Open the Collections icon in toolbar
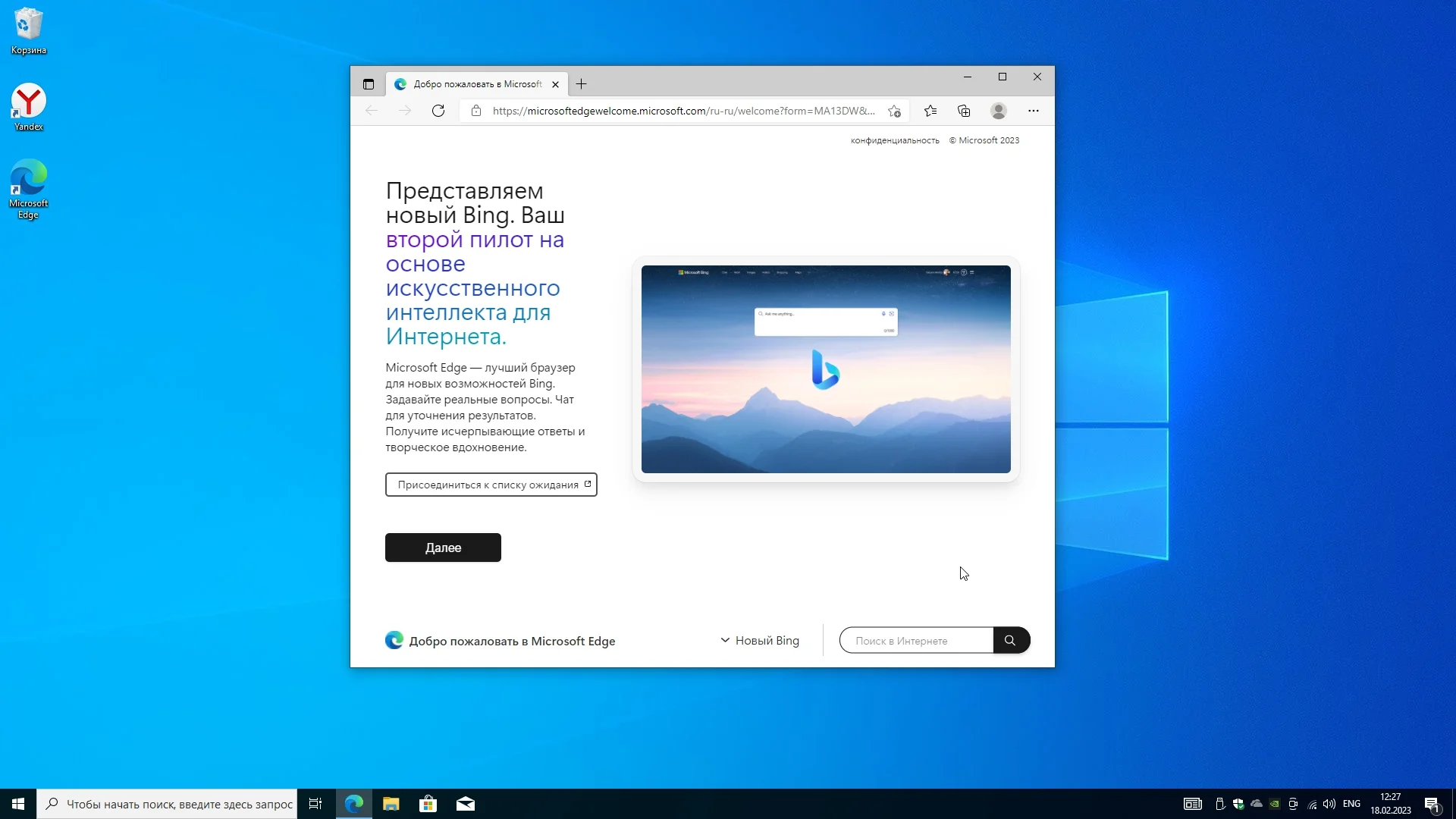The image size is (1456, 819). [x=964, y=111]
